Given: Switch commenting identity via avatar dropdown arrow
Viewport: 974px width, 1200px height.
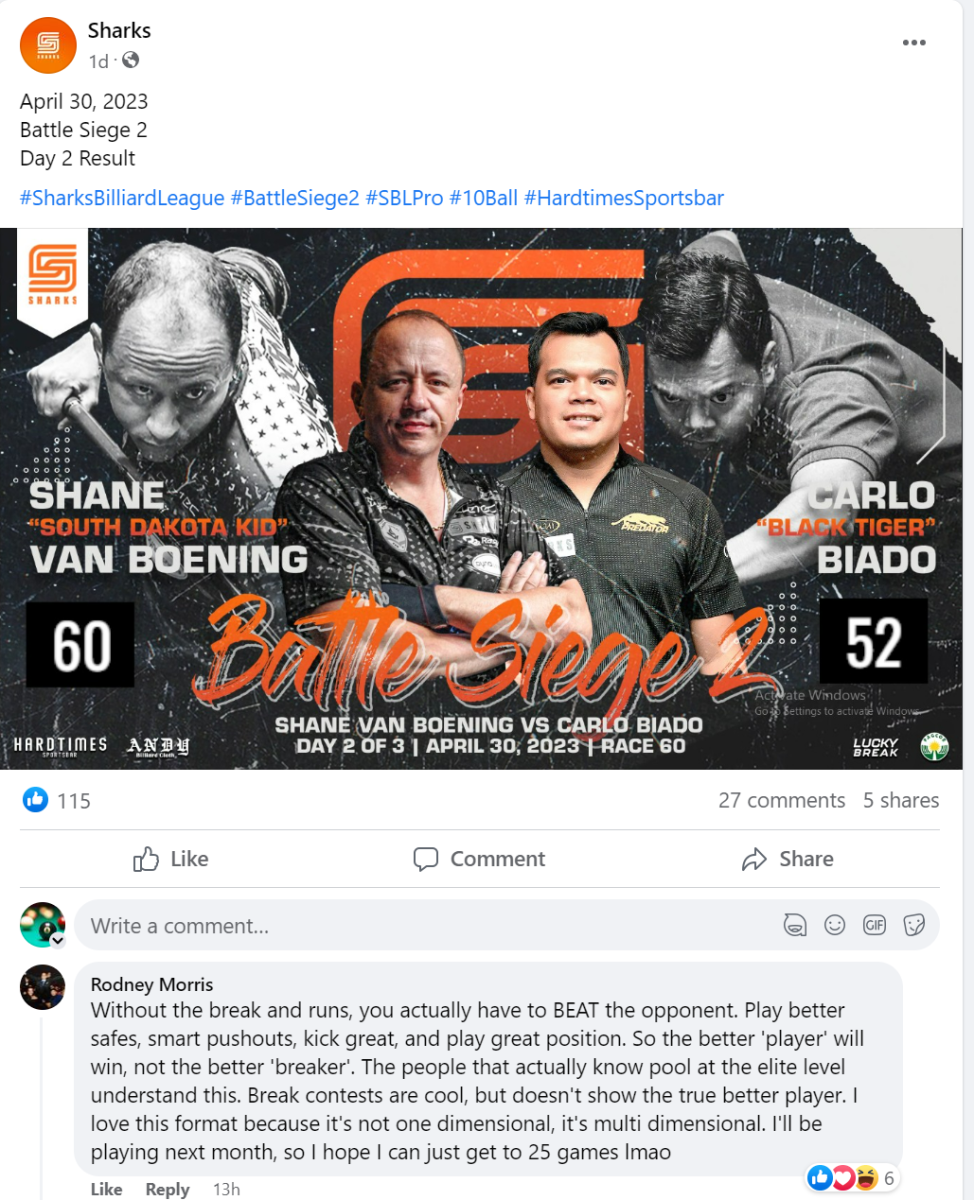Looking at the screenshot, I should pos(58,942).
